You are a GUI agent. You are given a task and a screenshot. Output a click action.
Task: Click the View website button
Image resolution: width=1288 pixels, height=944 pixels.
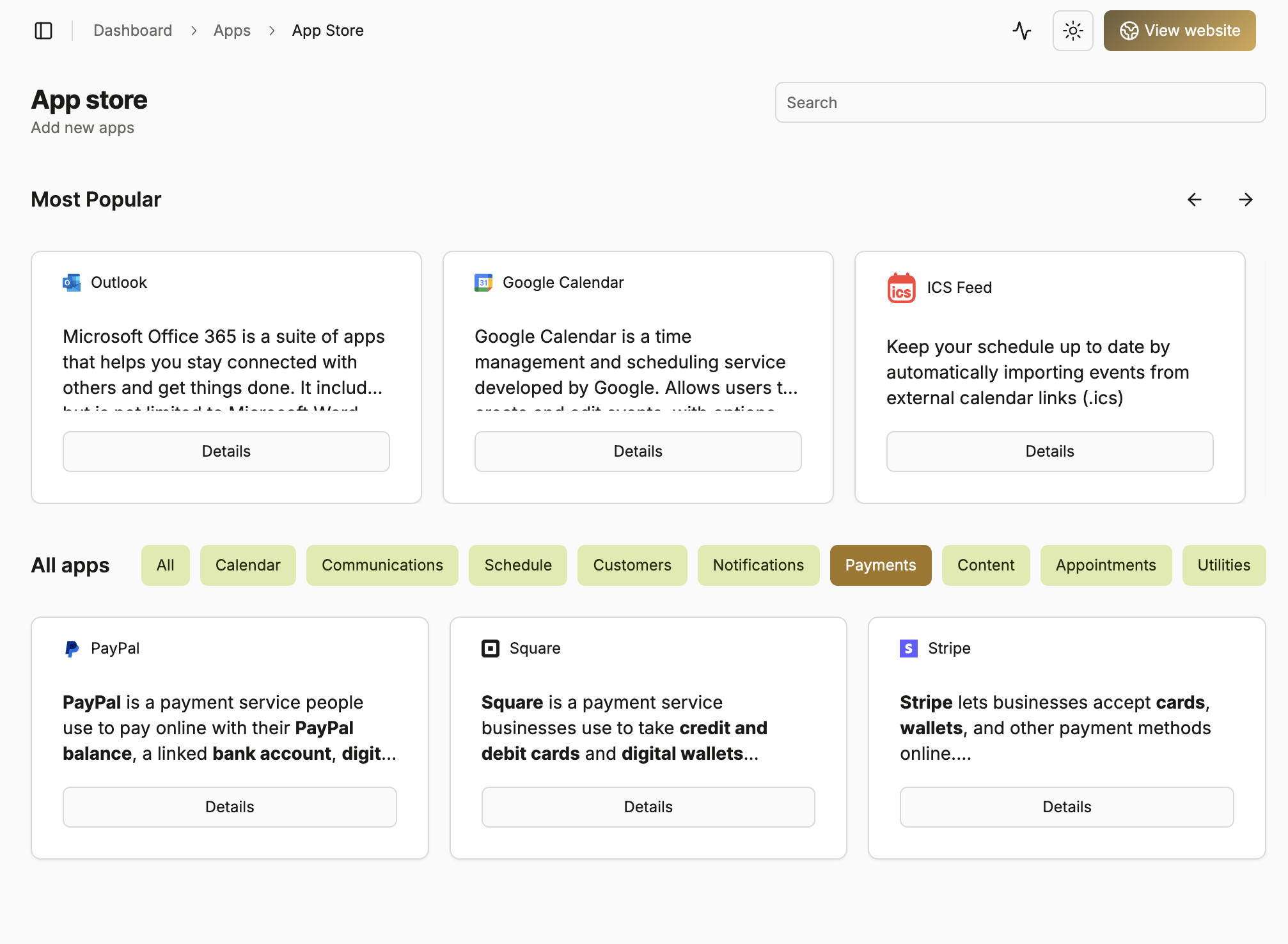(1180, 31)
